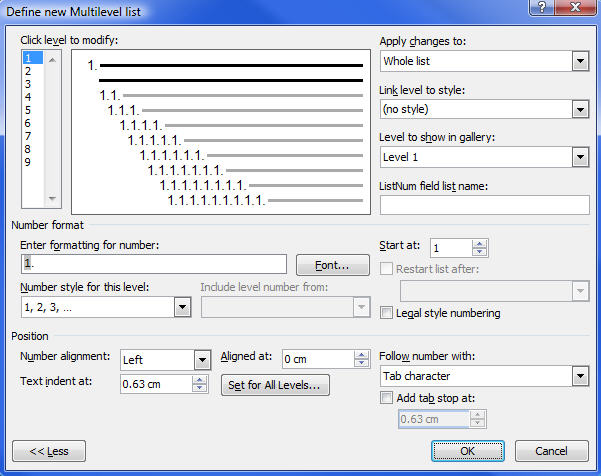
Task: Select level 2 in the level list
Action: tap(33, 71)
